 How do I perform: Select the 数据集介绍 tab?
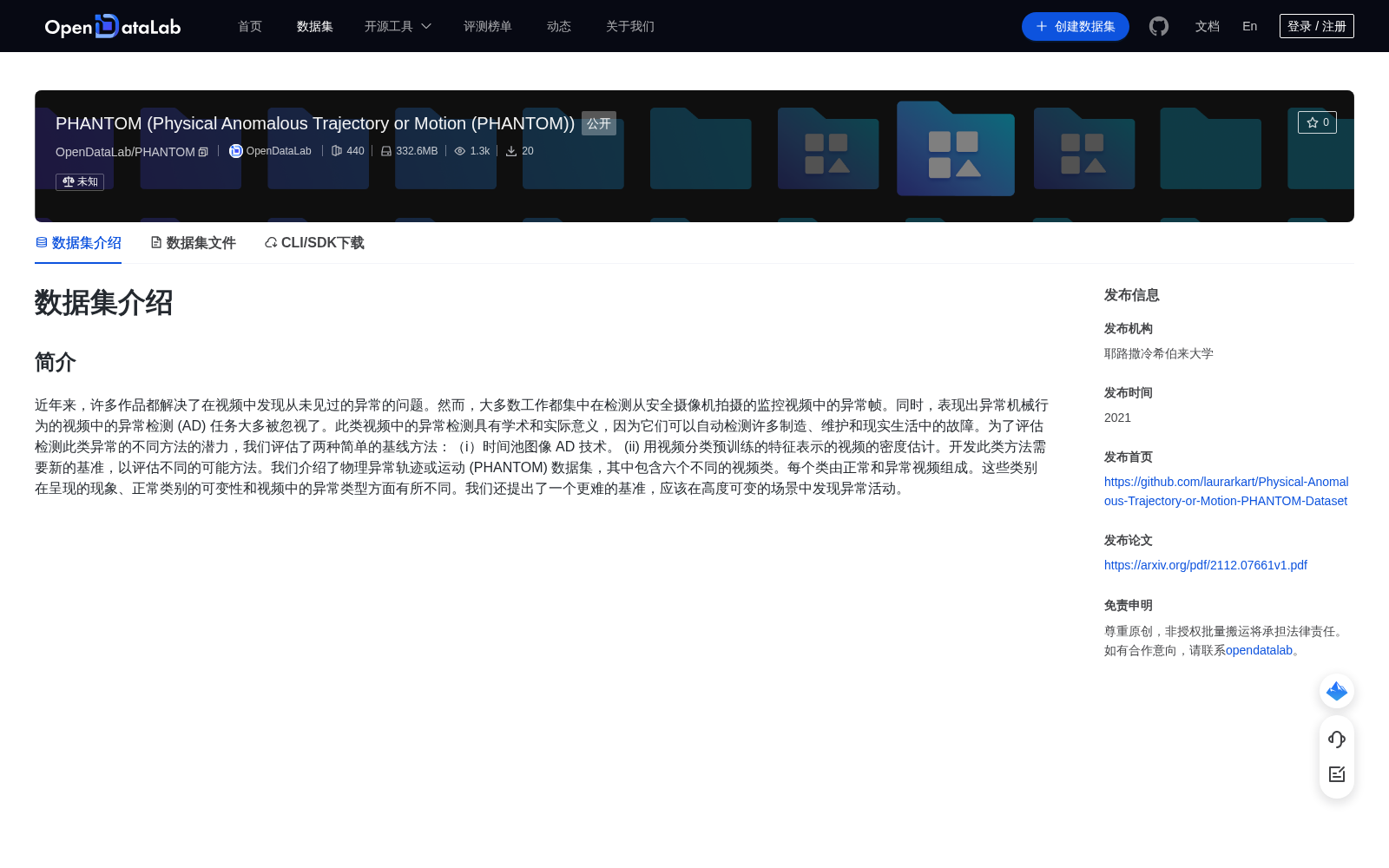pyautogui.click(x=78, y=243)
